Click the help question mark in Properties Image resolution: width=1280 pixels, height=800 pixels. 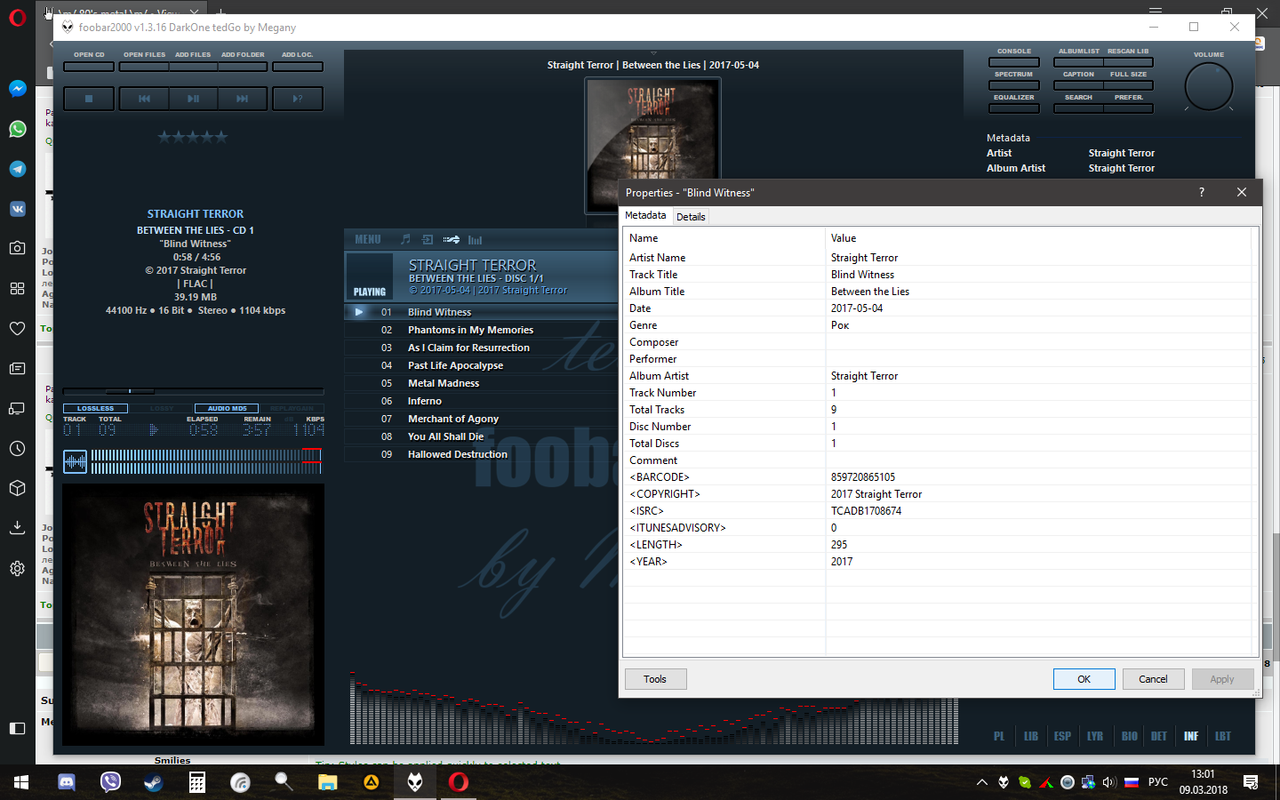point(1201,192)
